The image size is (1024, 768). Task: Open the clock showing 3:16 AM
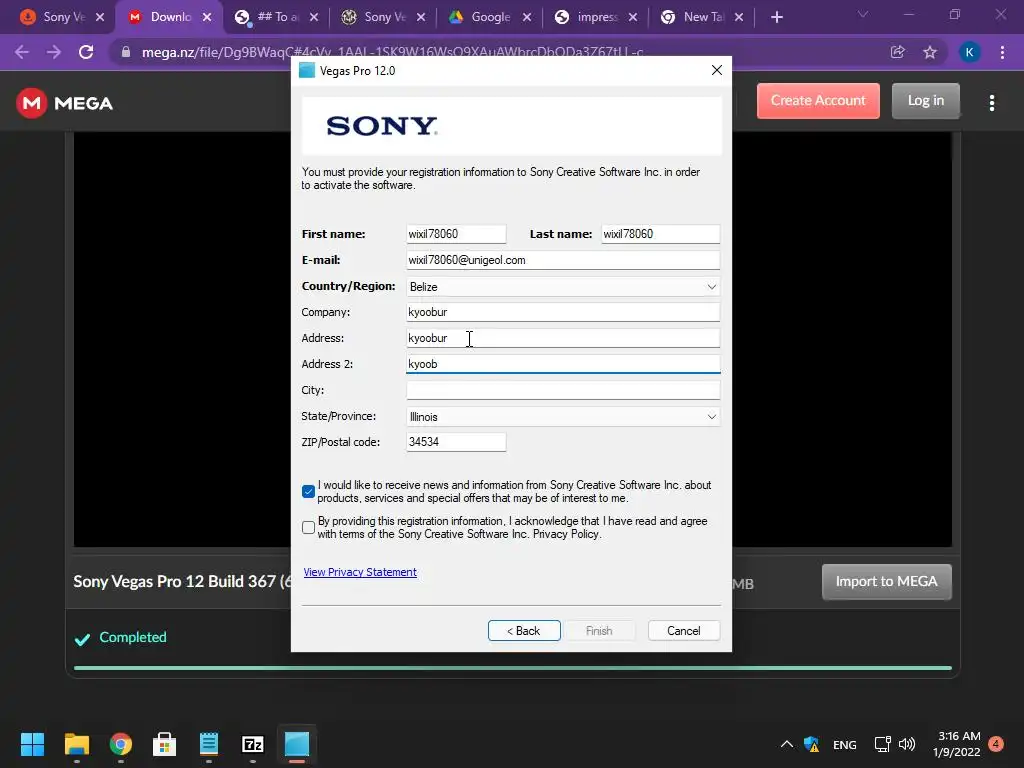957,744
